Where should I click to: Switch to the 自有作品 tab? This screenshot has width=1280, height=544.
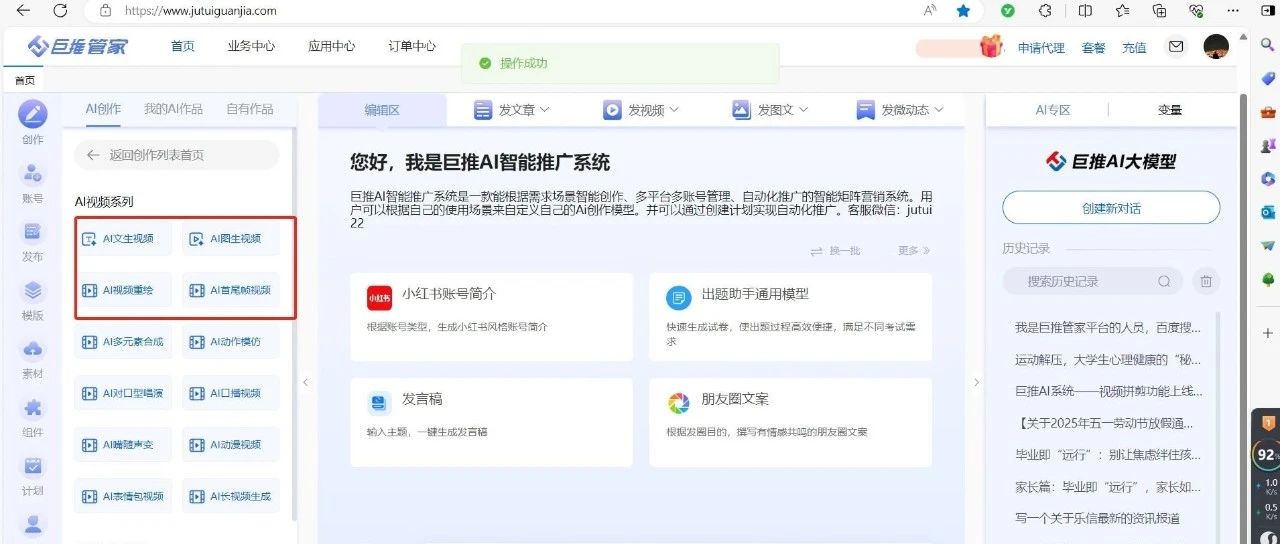click(249, 109)
